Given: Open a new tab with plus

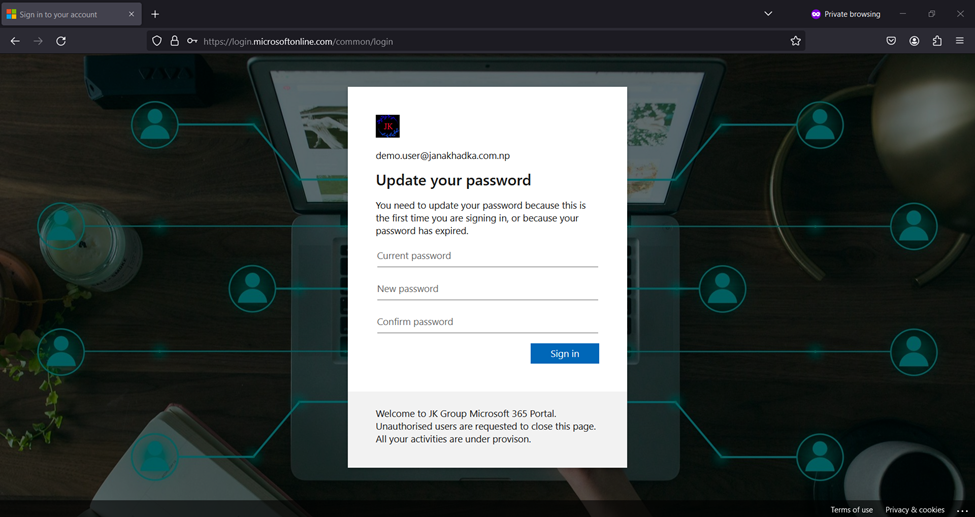Looking at the screenshot, I should click(155, 14).
